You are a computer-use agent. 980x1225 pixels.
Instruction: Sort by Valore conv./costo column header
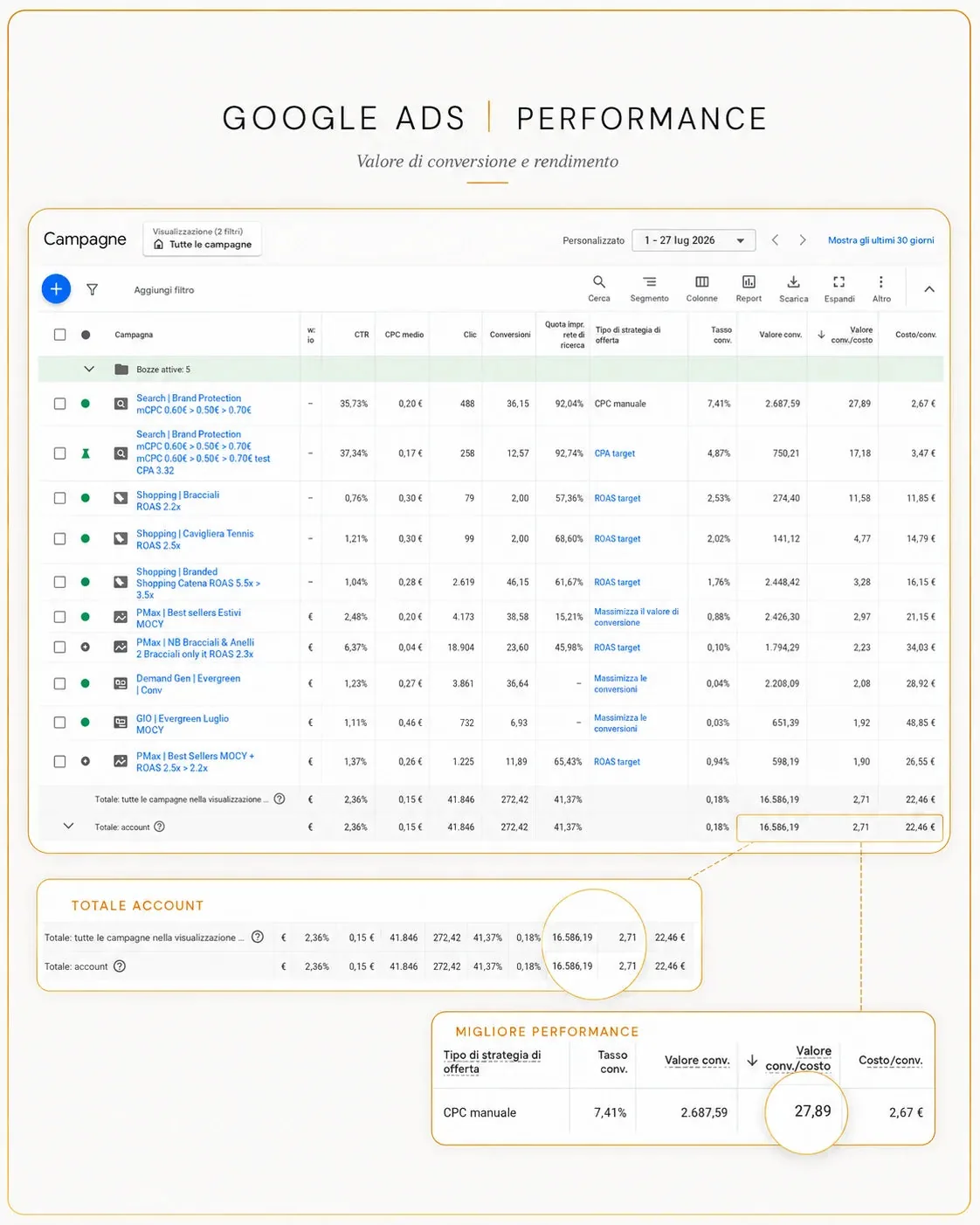(x=852, y=335)
